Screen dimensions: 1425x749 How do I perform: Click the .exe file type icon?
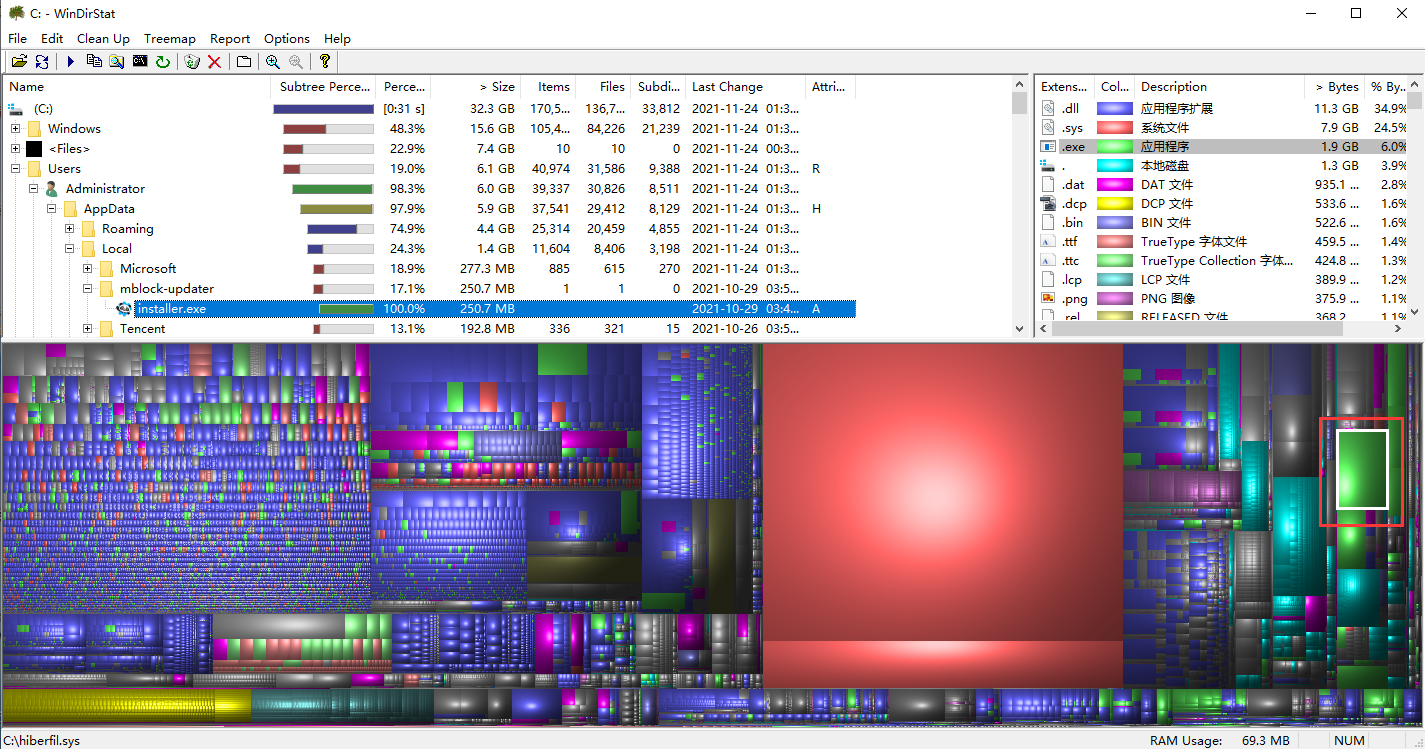coord(1048,146)
